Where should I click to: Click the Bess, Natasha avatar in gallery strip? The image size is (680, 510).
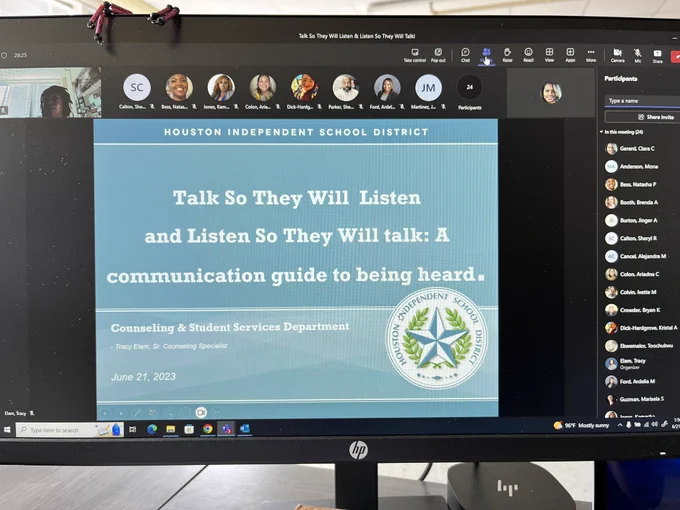click(x=179, y=87)
